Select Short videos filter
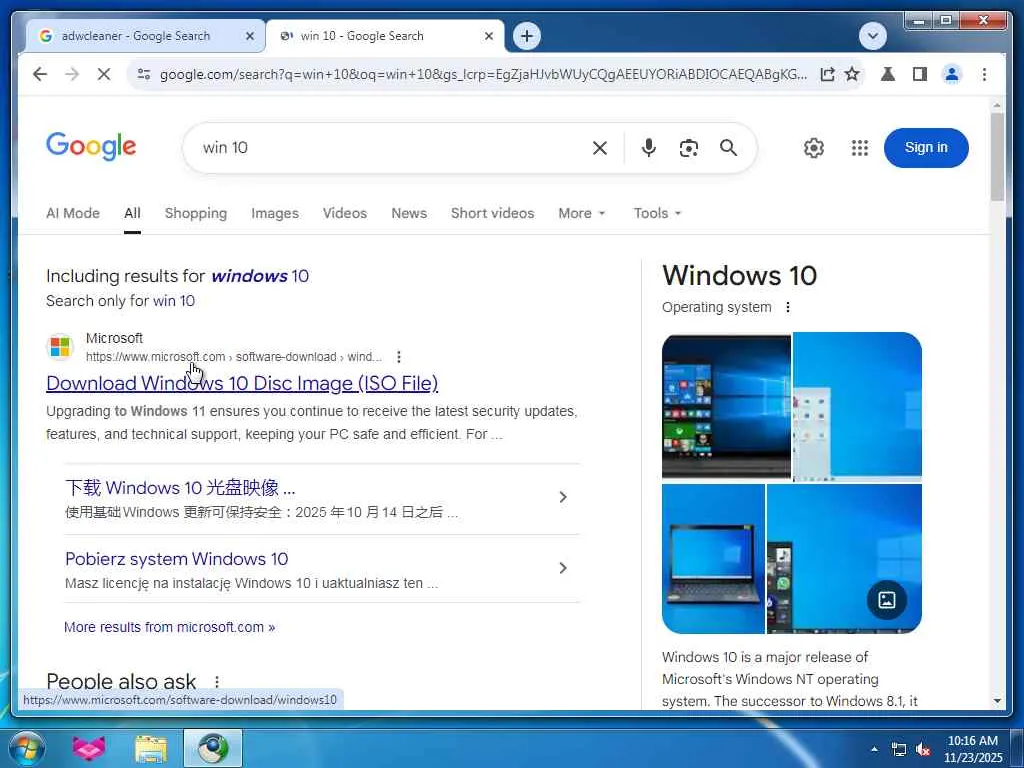Screen dimensions: 1024x768 (x=492, y=214)
